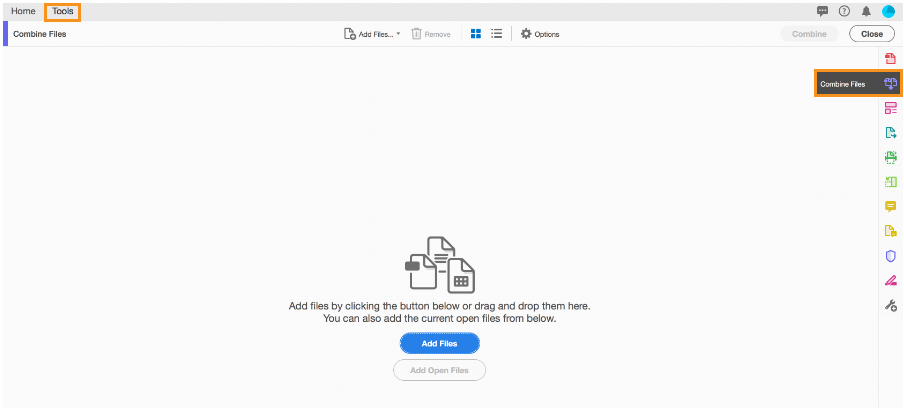Open the green Scan & OCR sidebar tool
This screenshot has height=408, width=904.
click(x=891, y=157)
